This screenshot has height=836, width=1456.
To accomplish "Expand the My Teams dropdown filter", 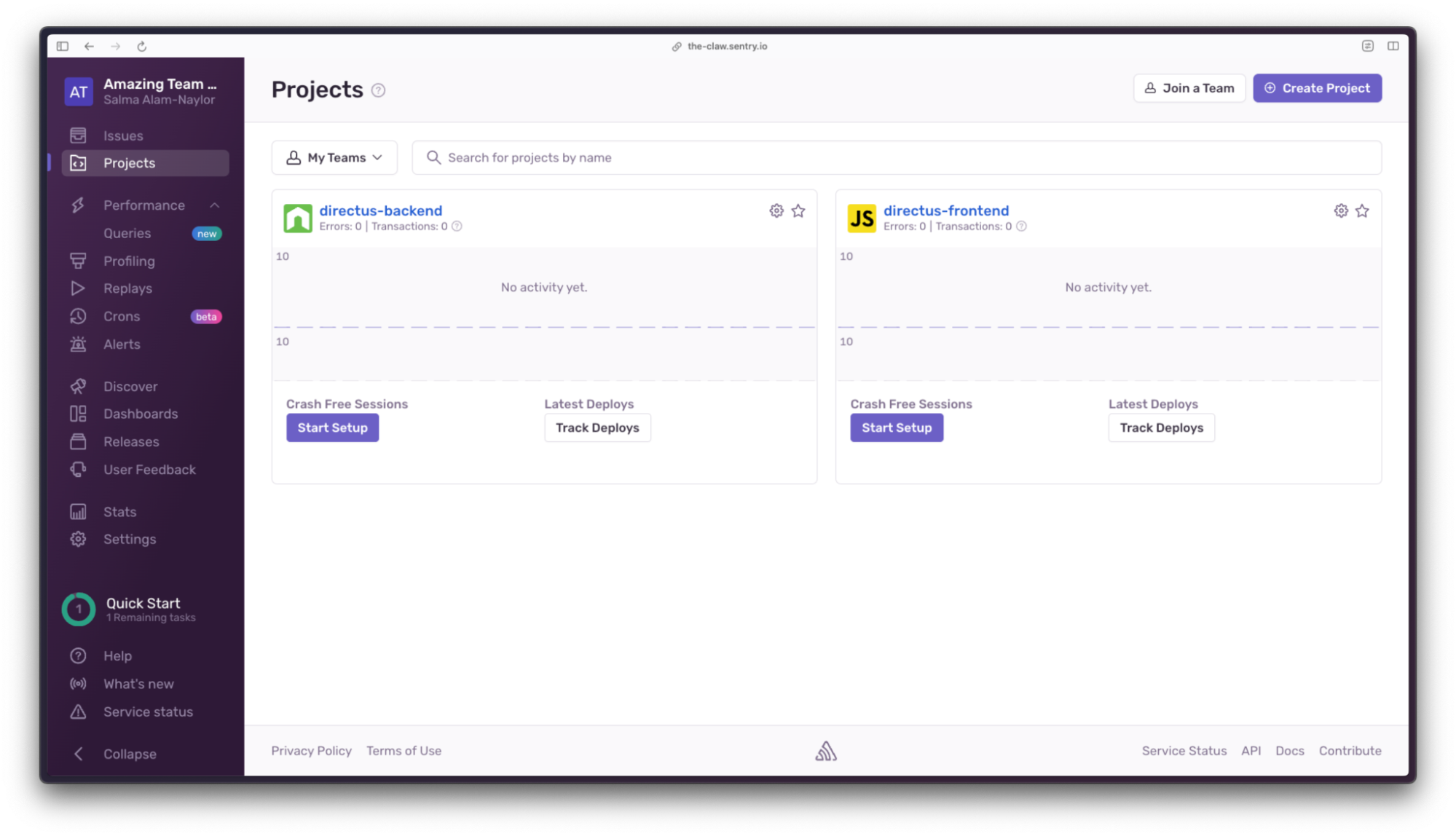I will 335,157.
